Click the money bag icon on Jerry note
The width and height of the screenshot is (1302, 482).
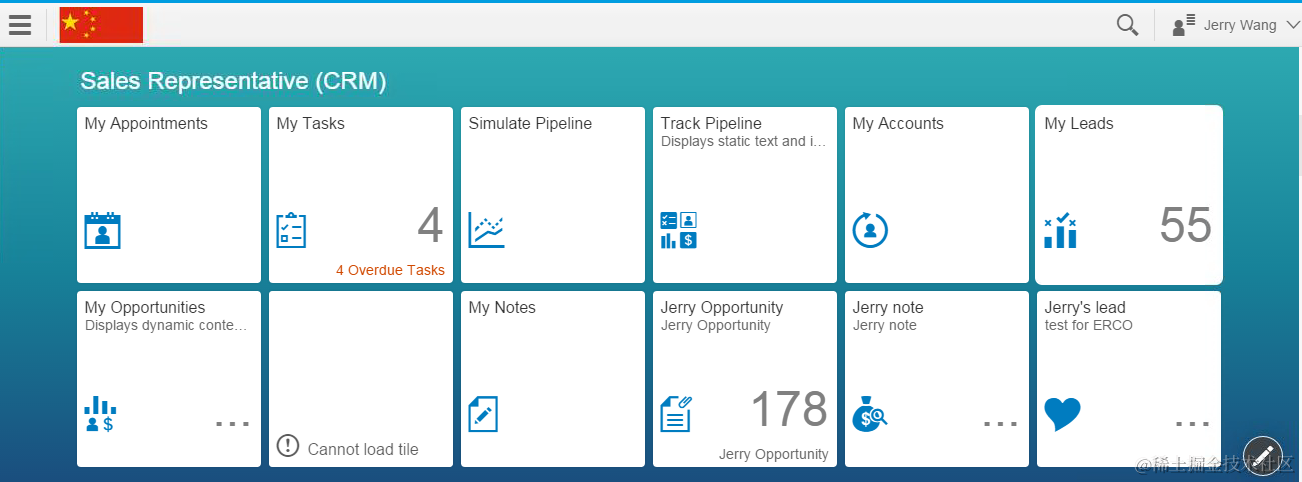coord(869,414)
